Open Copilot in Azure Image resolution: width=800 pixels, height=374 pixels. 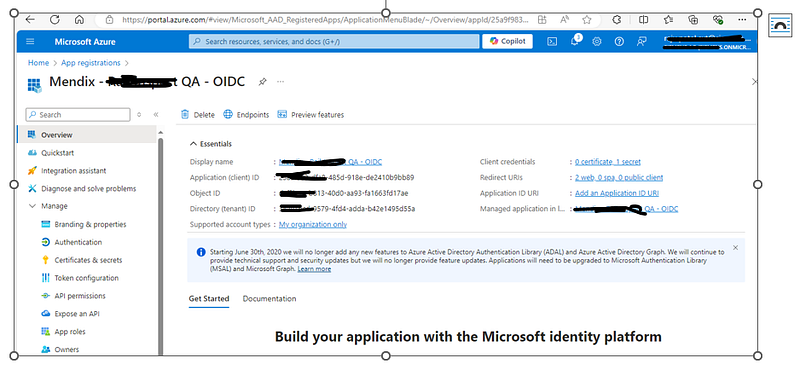(x=507, y=41)
